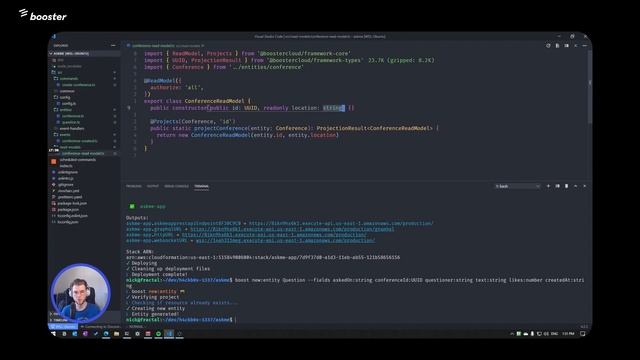Open the graphqlURL link in terminal
This screenshot has width=640, height=360.
click(x=292, y=229)
